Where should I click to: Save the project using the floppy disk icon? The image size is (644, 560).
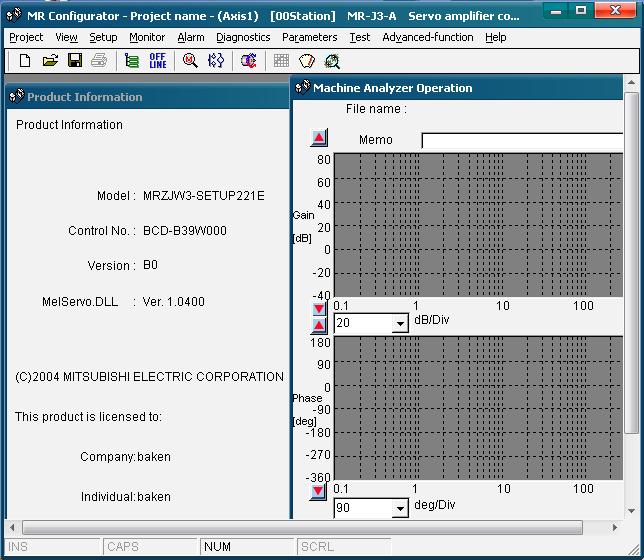pos(75,61)
